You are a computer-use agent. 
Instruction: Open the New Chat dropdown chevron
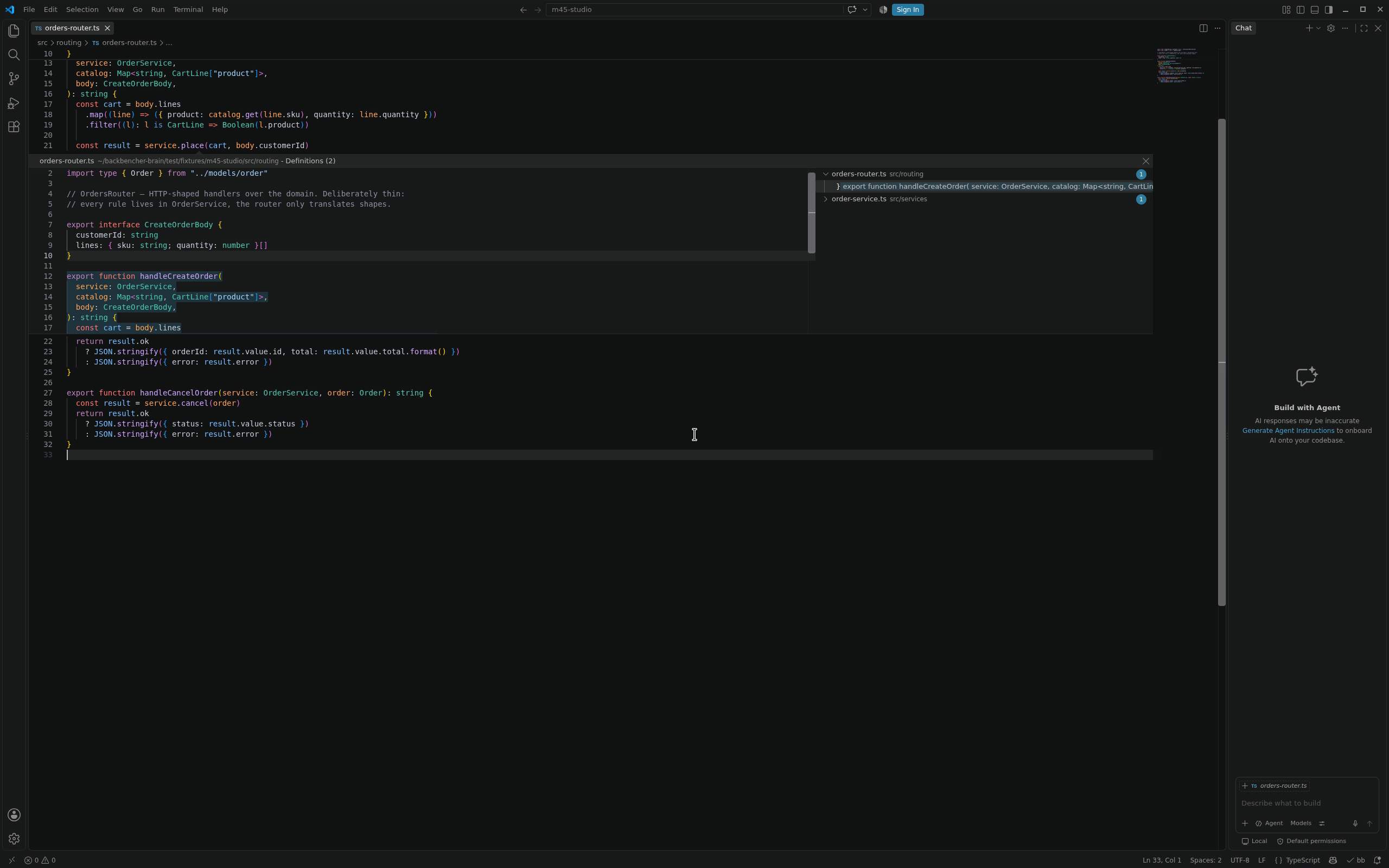coord(1318,28)
